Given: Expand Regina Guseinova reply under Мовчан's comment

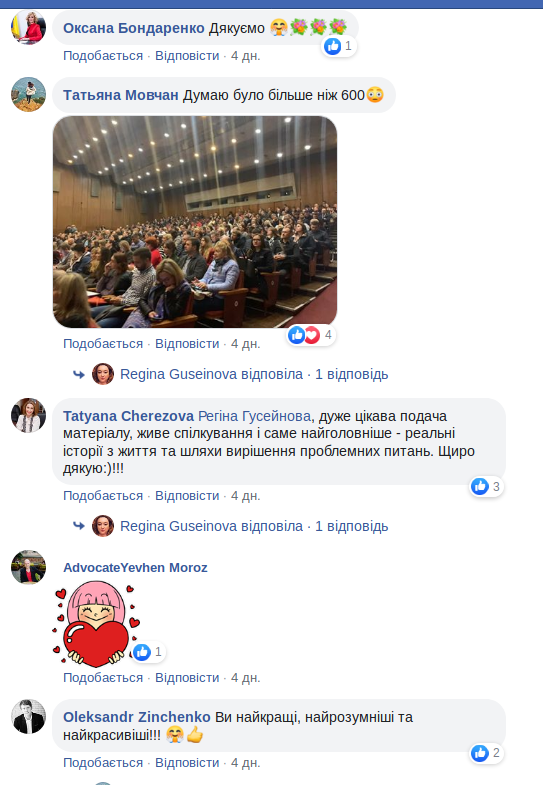Looking at the screenshot, I should click(254, 374).
